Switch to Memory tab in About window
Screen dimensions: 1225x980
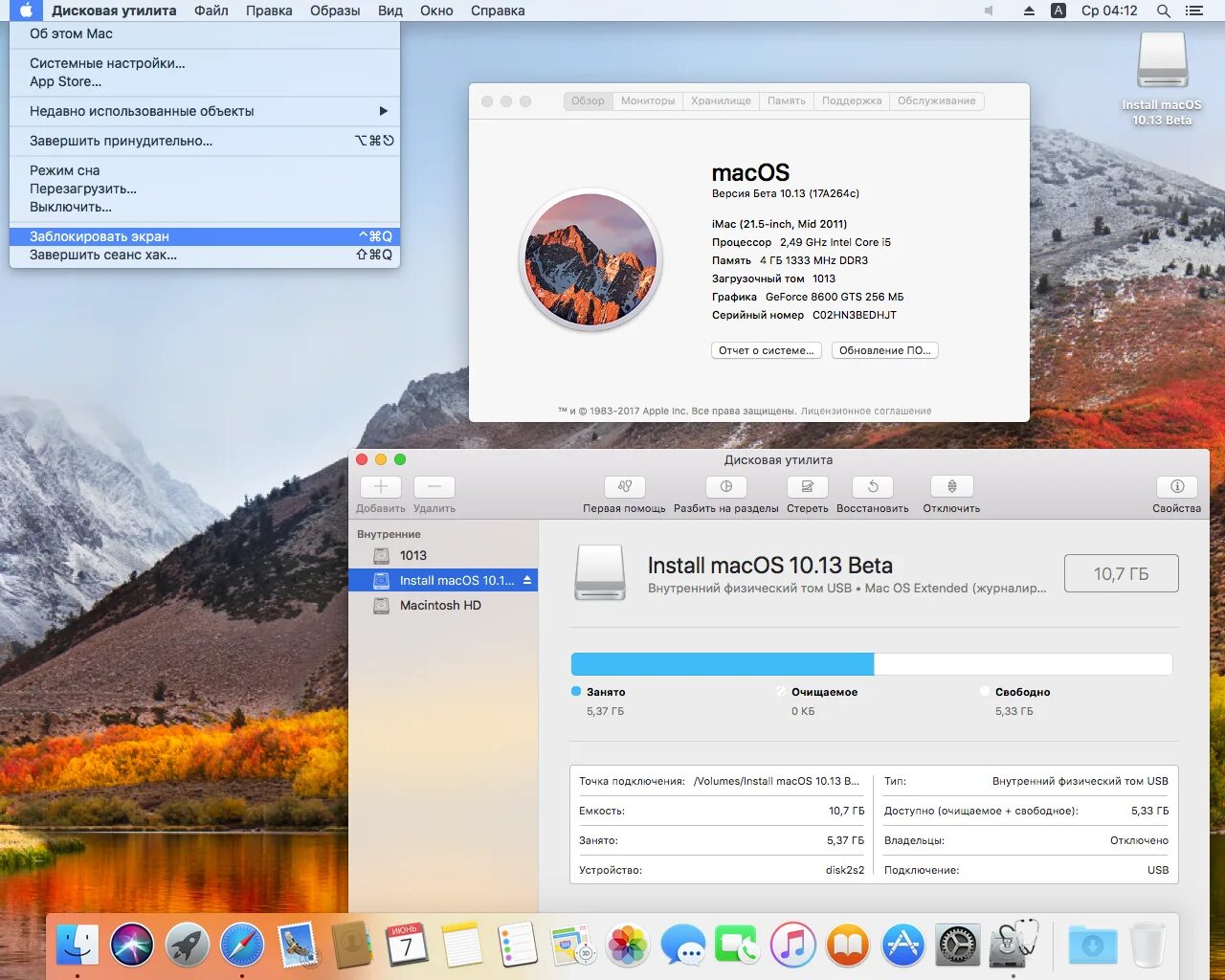tap(787, 100)
